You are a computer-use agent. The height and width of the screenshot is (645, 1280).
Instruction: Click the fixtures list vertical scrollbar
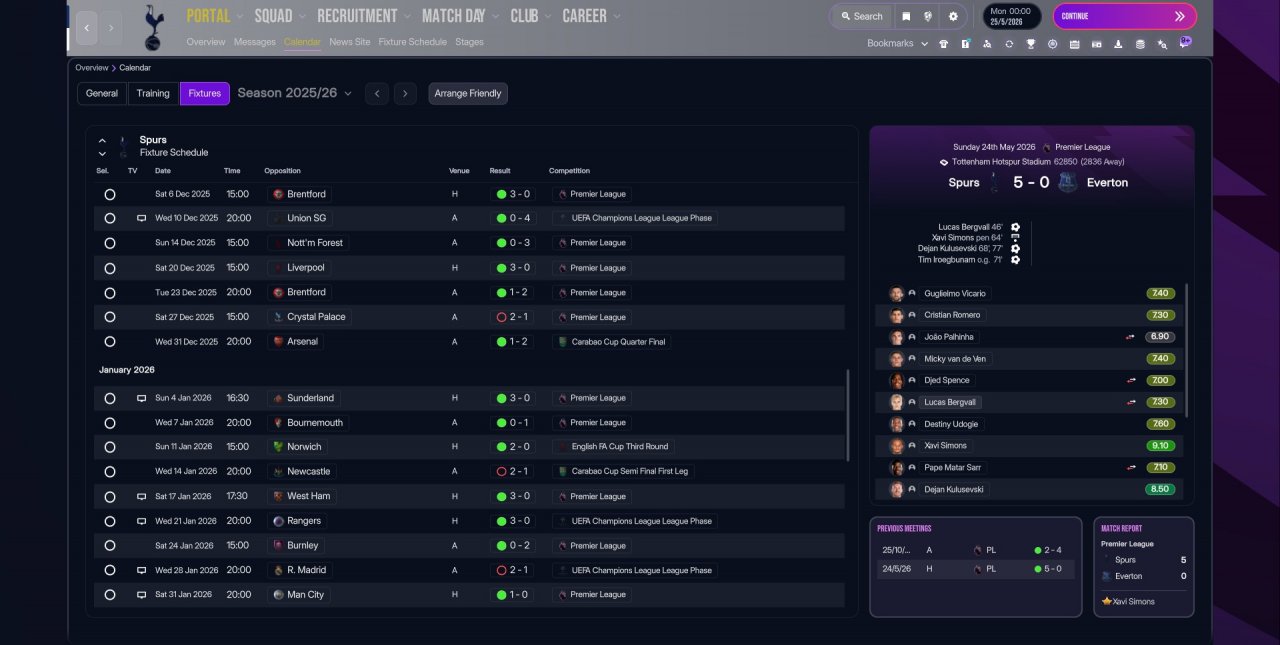pos(848,416)
